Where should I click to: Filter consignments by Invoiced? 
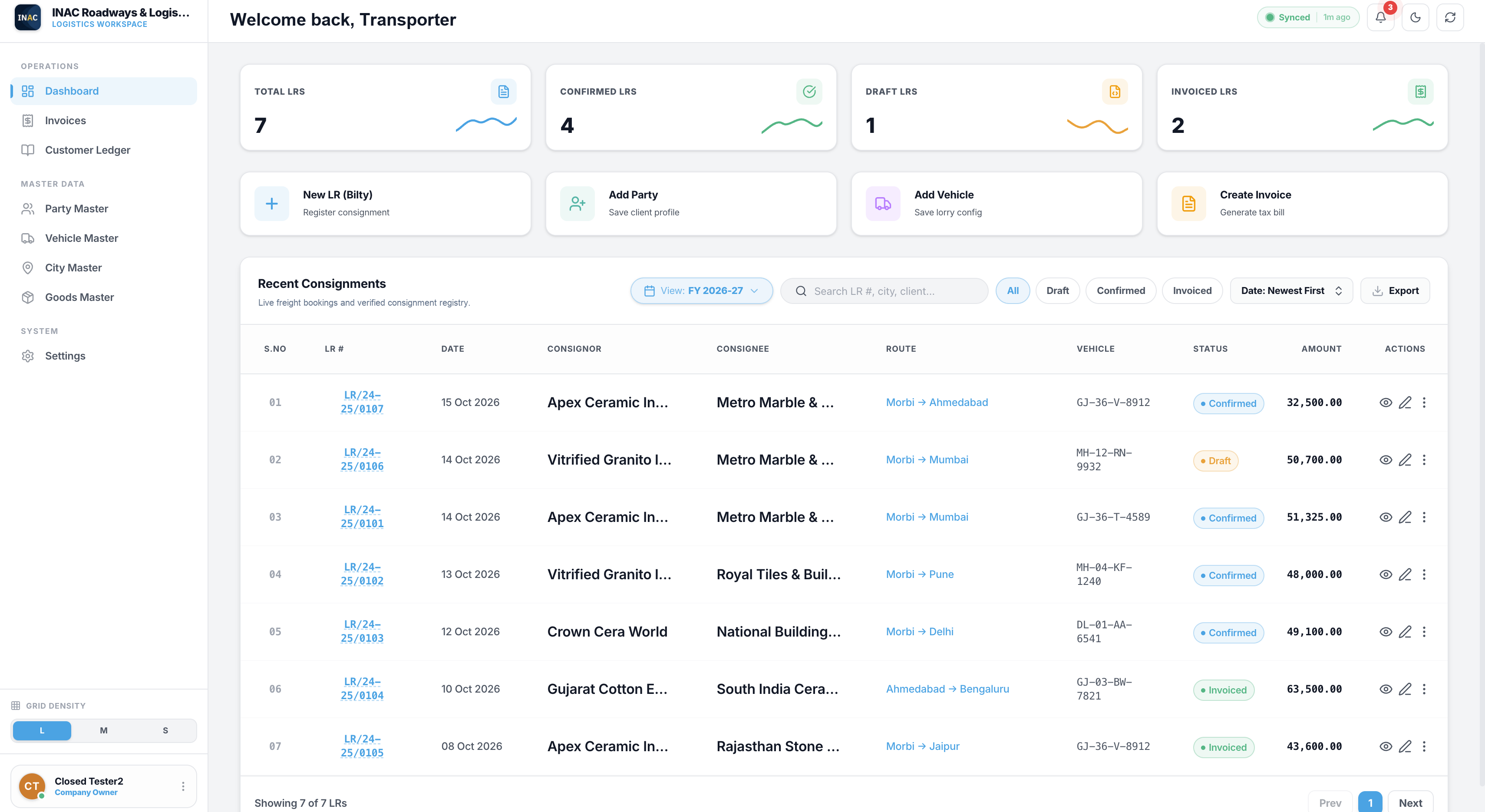point(1191,290)
